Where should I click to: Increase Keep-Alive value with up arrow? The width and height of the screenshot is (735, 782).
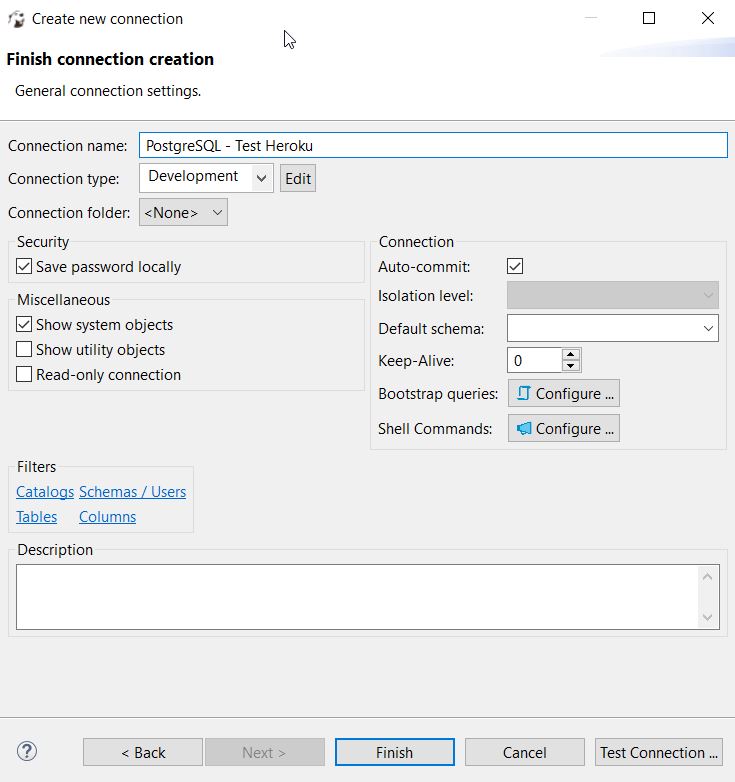[x=571, y=355]
